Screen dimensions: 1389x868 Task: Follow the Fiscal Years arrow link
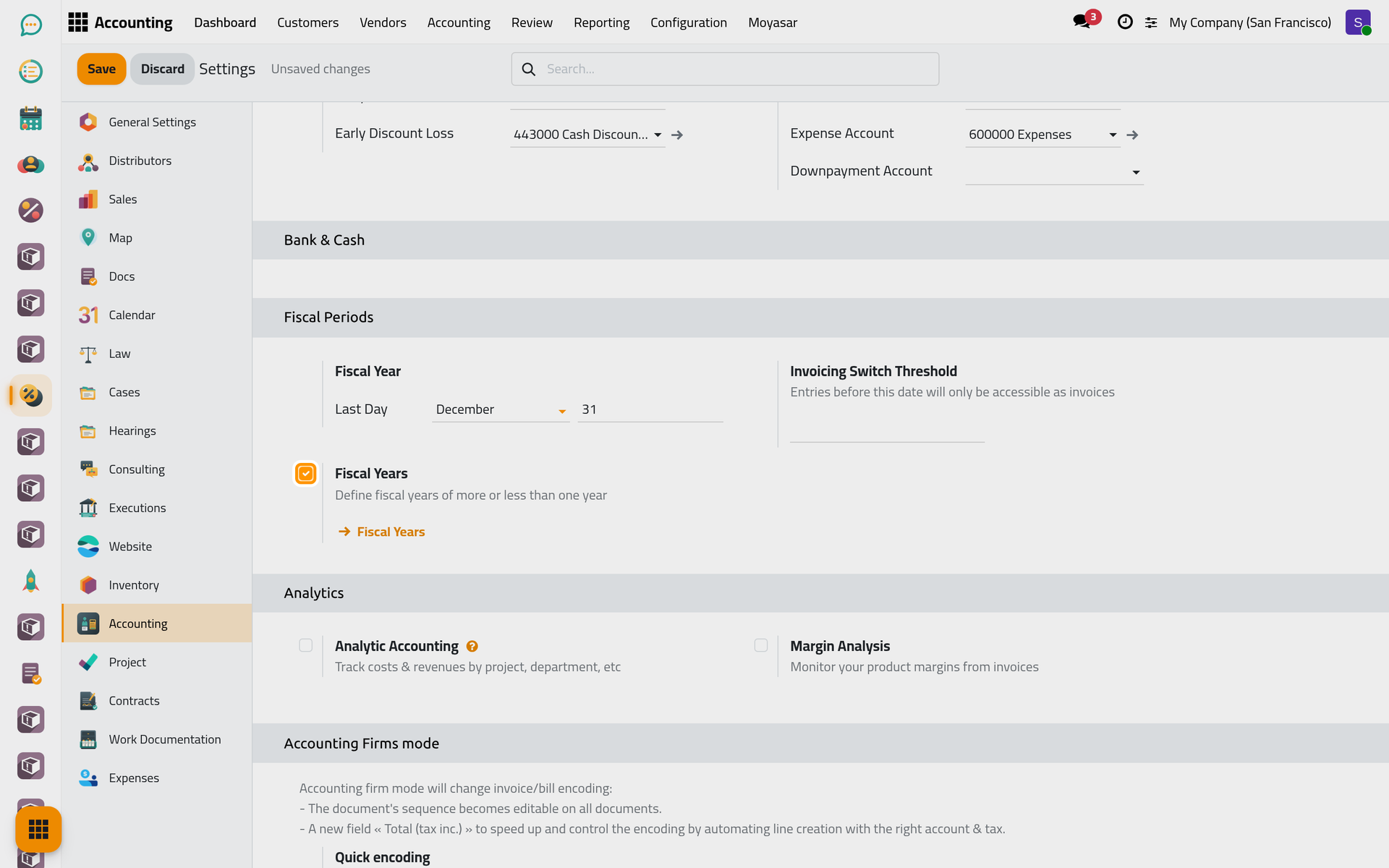coord(381,532)
